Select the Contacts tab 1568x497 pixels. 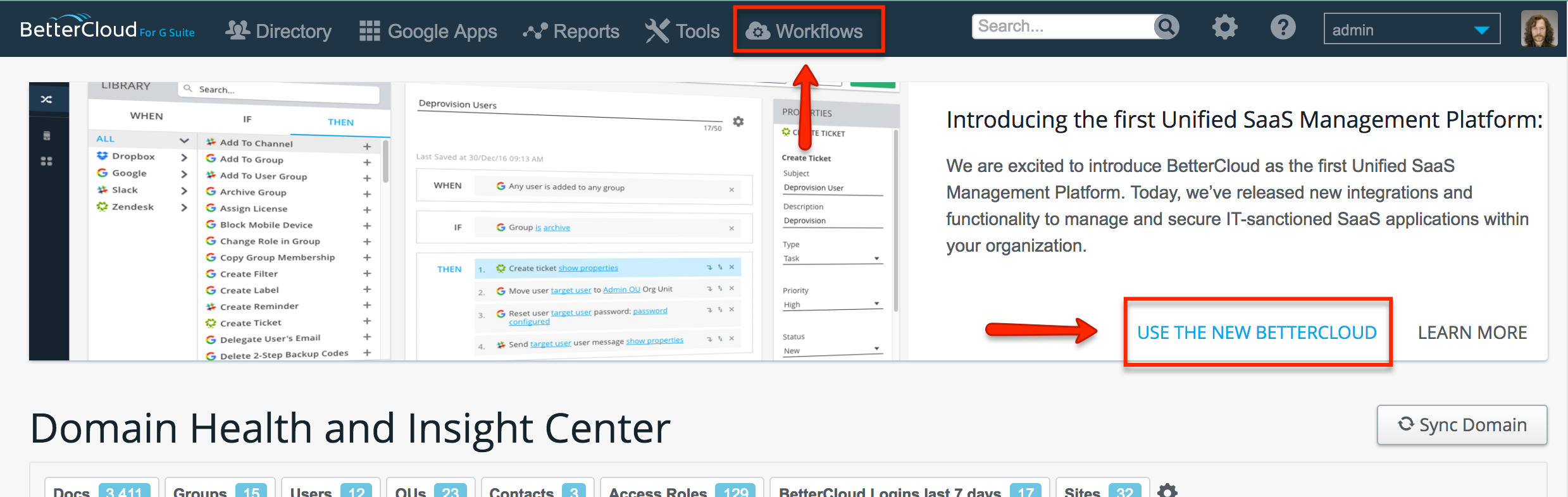click(537, 489)
